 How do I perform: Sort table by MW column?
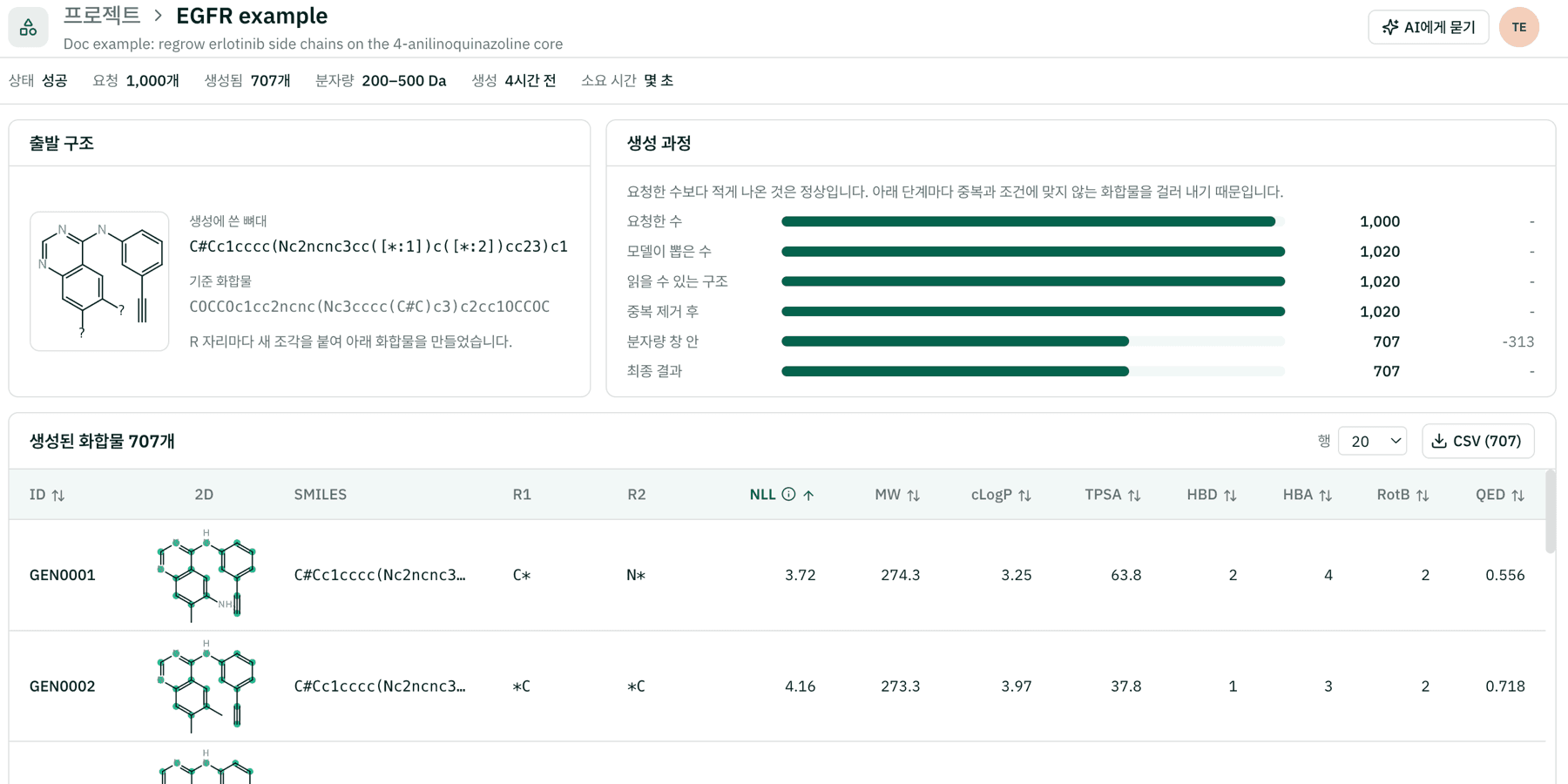[x=897, y=495]
